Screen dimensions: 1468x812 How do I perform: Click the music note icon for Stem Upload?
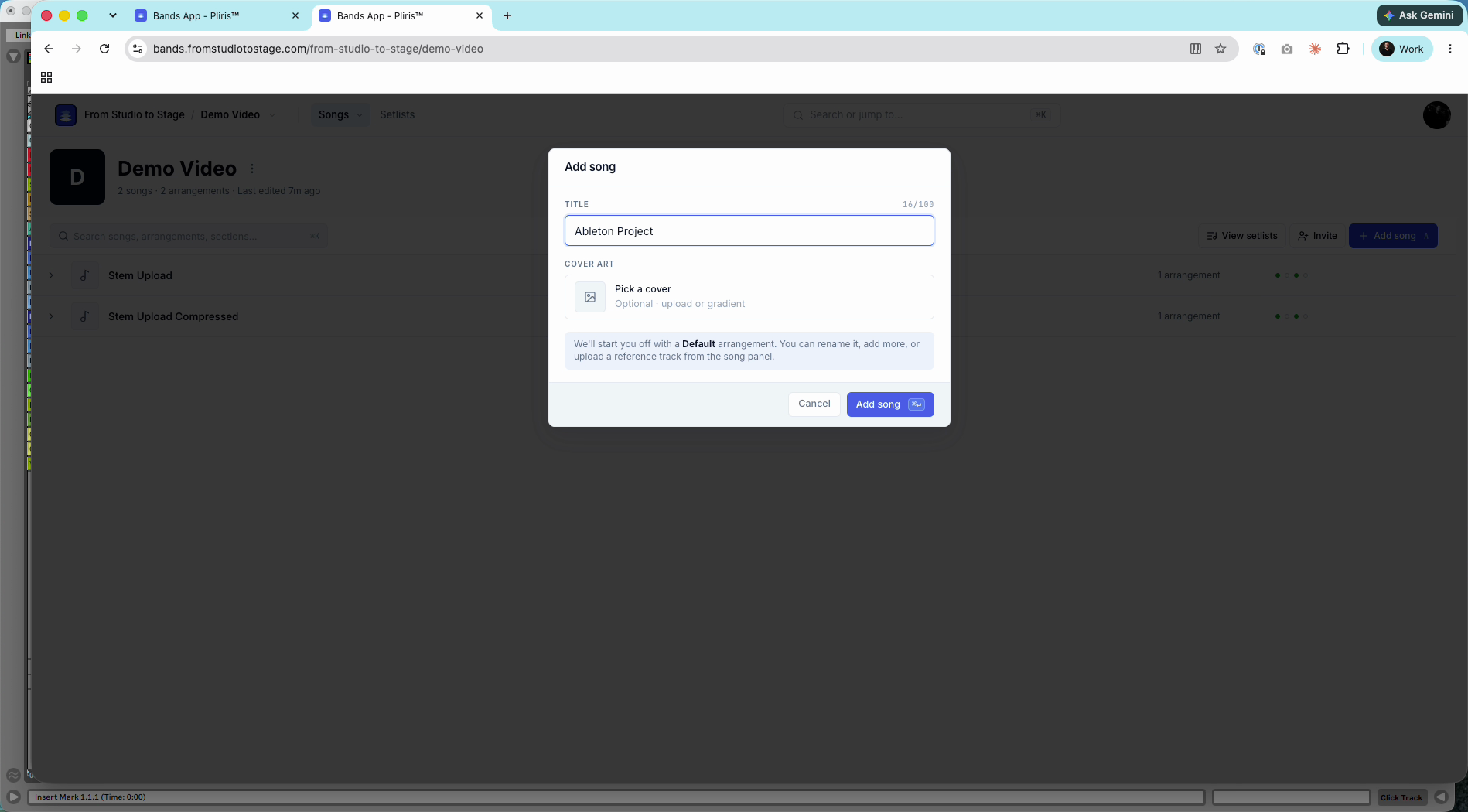(x=85, y=275)
